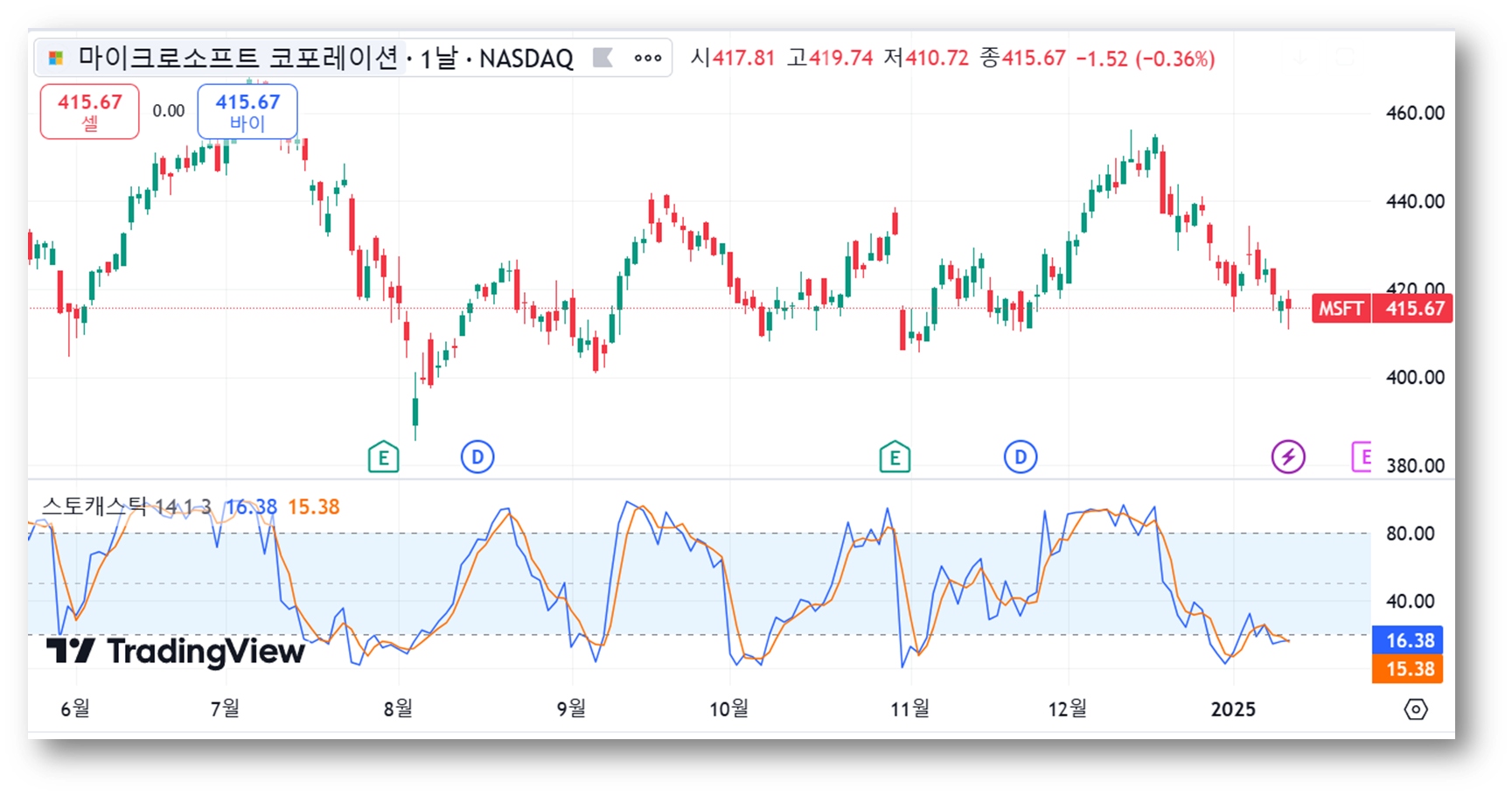Image resolution: width=1512 pixels, height=796 pixels.
Task: Click the low price value 410.72
Action: (937, 59)
